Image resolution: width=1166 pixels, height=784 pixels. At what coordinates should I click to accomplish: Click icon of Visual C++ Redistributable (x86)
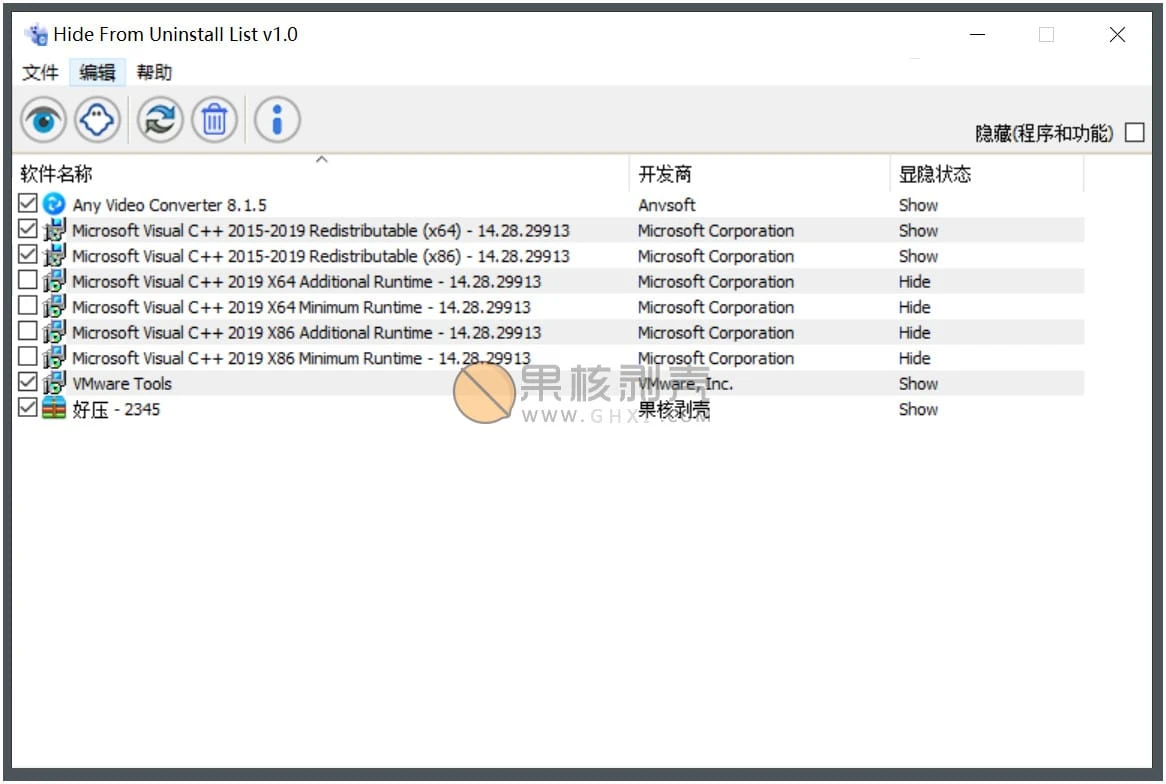coord(54,255)
